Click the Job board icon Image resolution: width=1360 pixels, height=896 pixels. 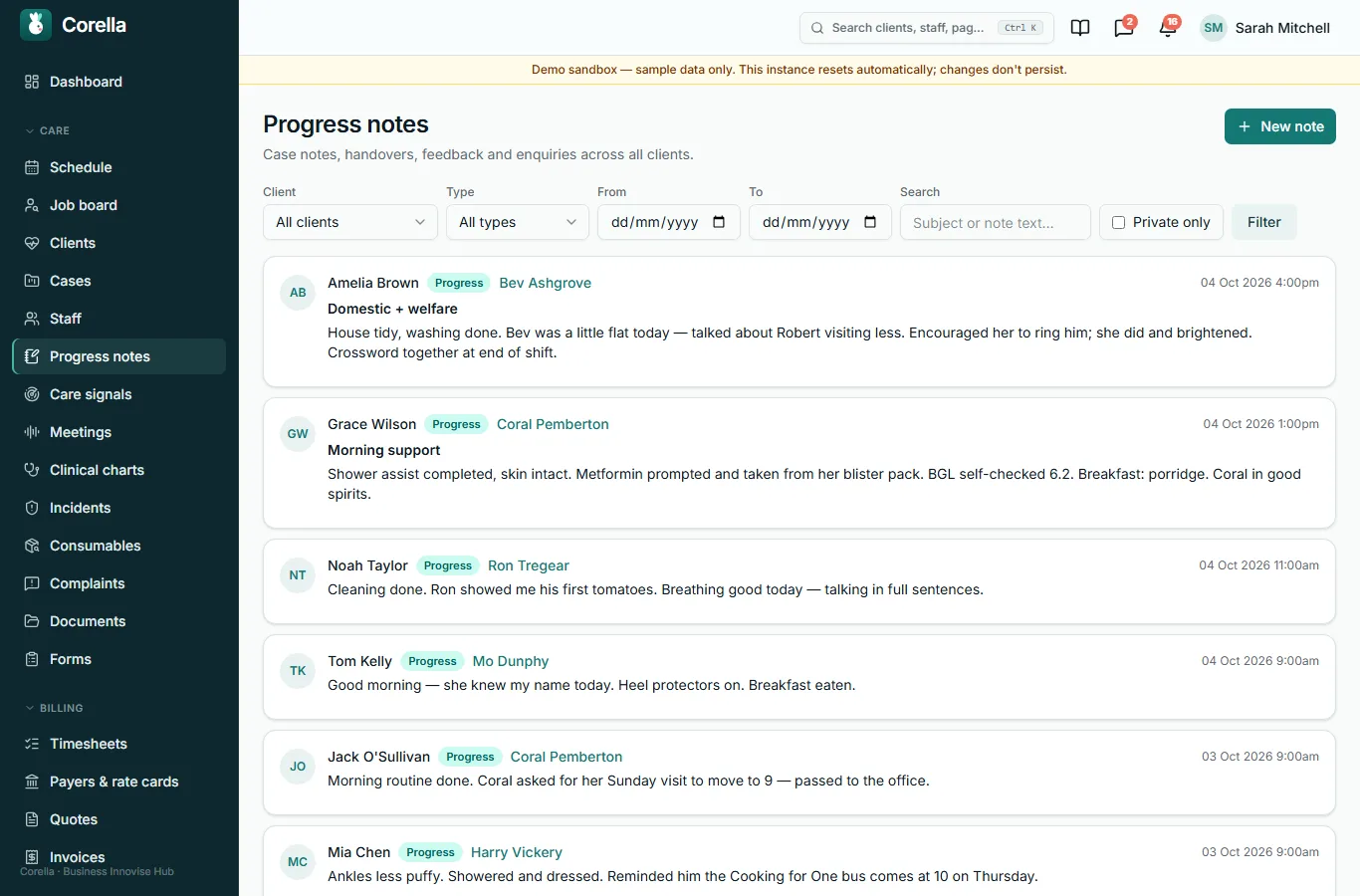[x=32, y=205]
